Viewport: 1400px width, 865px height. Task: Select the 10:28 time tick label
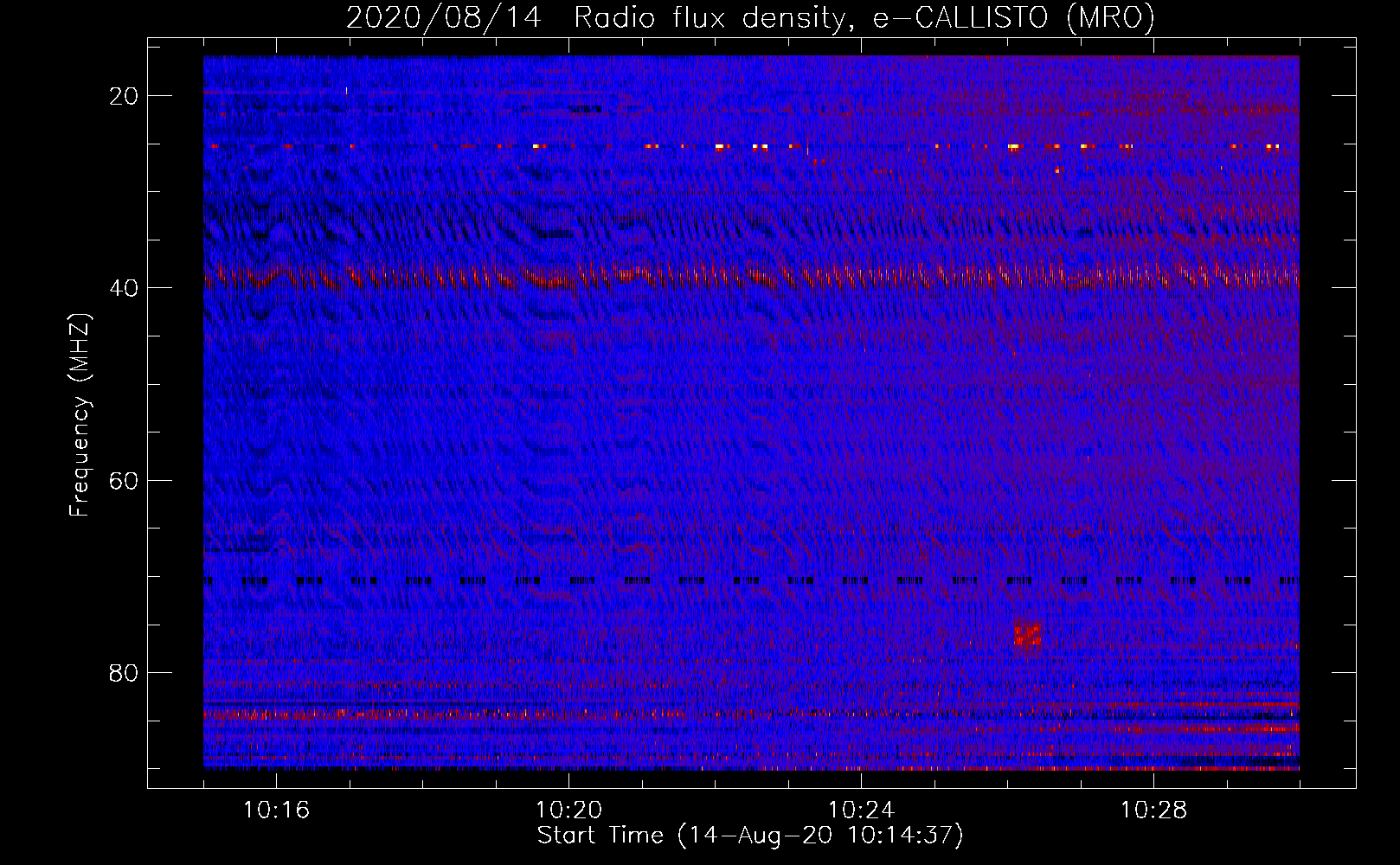pyautogui.click(x=1153, y=811)
